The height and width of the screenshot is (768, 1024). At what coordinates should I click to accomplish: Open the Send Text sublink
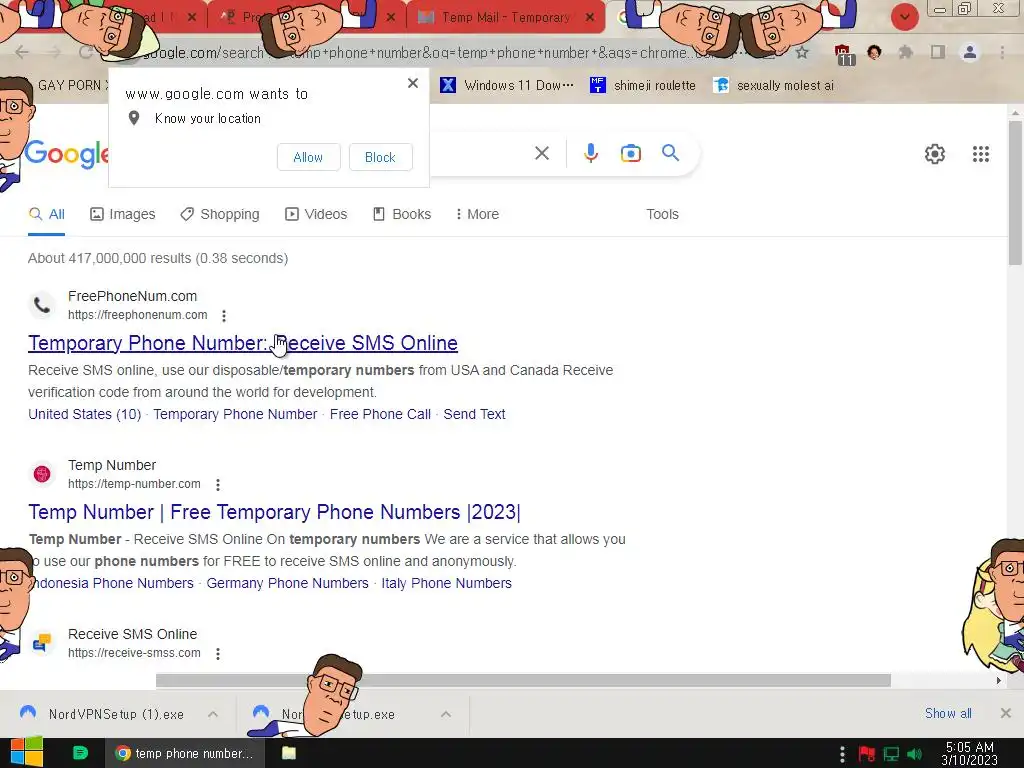pyautogui.click(x=474, y=414)
